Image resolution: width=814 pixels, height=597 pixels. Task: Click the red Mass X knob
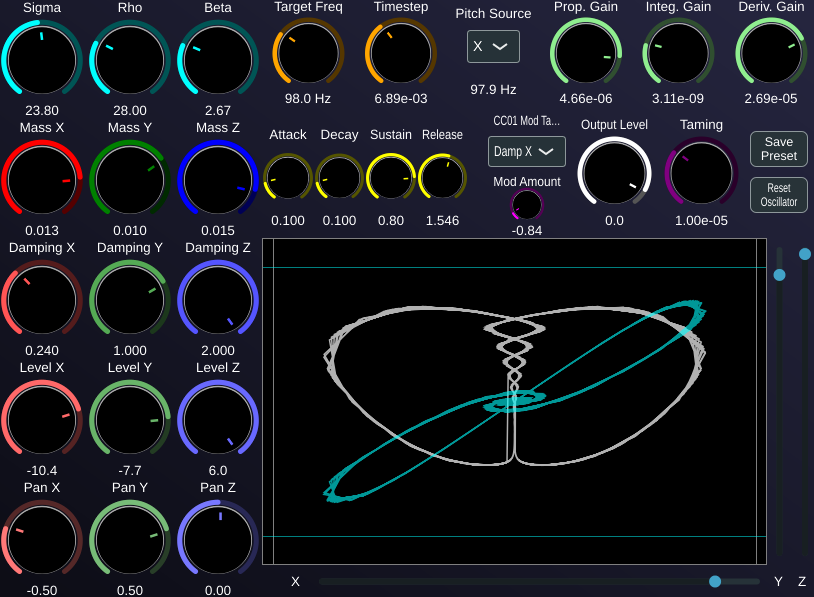point(42,181)
